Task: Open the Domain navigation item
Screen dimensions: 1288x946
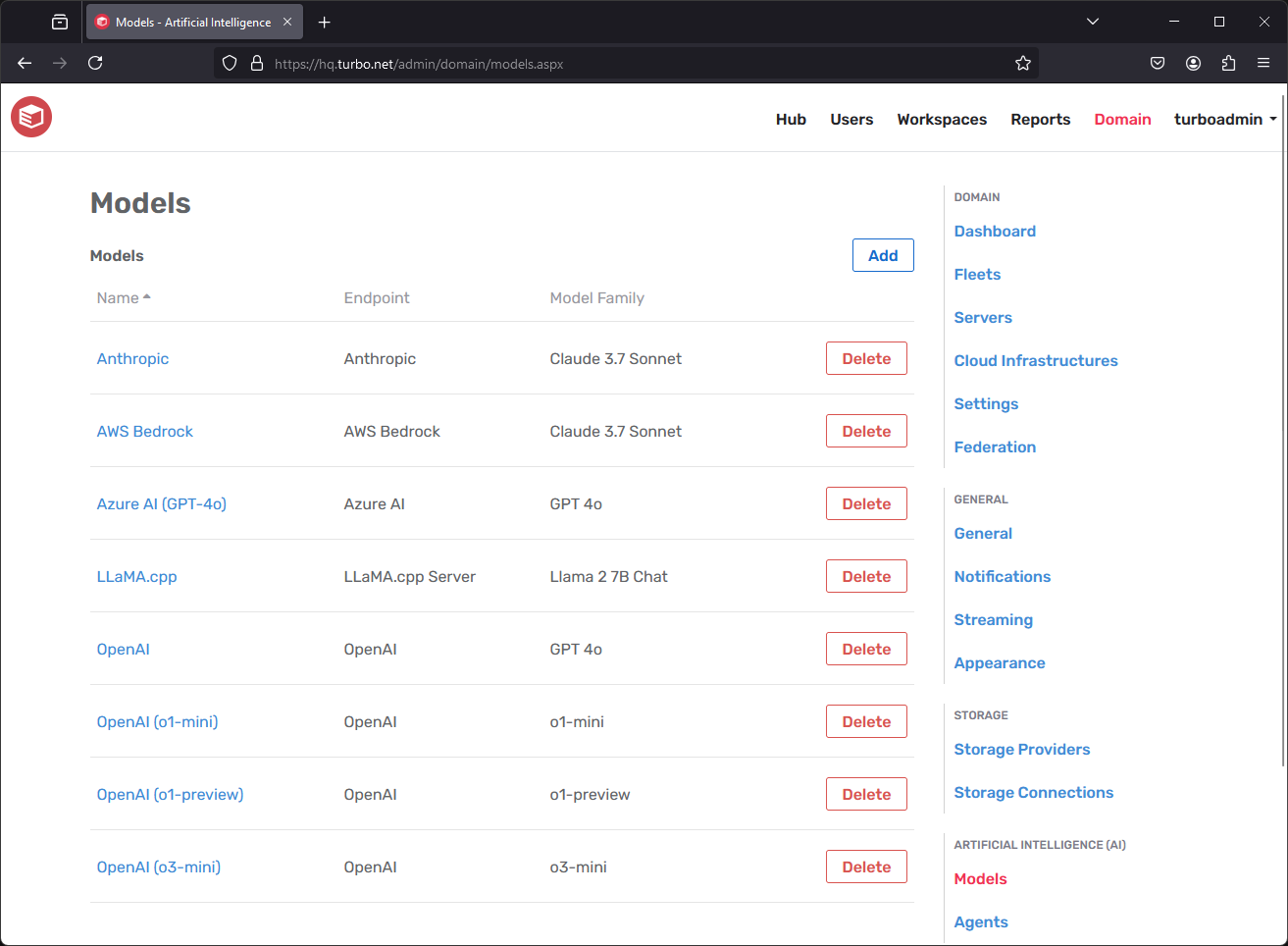Action: point(1122,120)
